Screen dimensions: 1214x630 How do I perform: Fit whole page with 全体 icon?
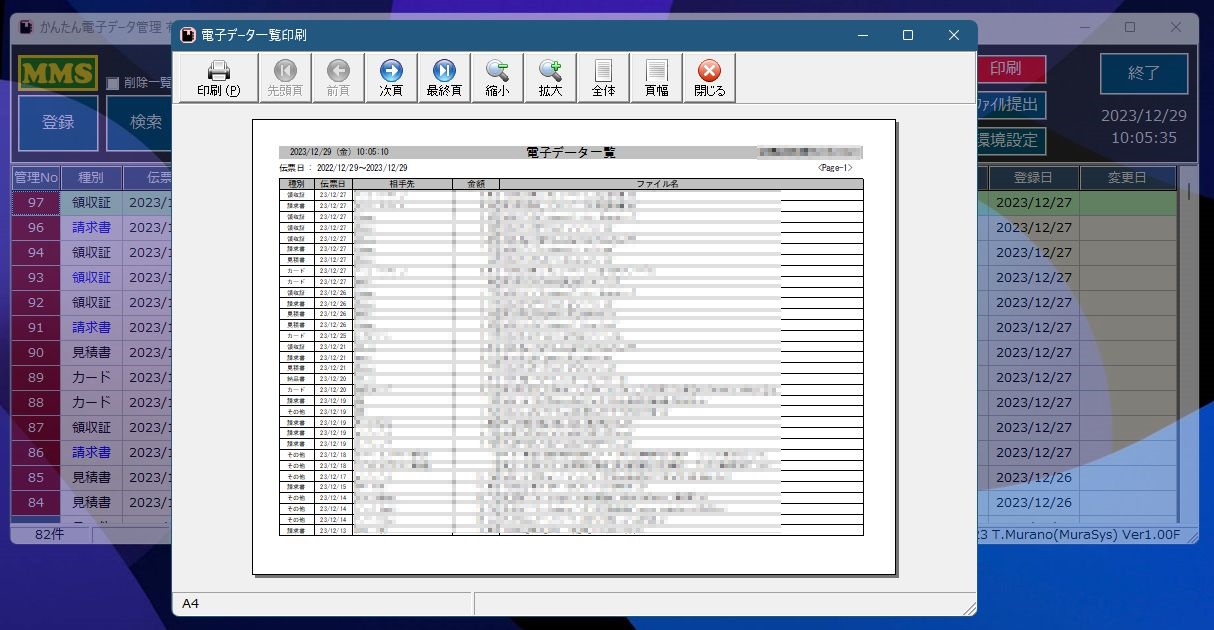[x=603, y=78]
